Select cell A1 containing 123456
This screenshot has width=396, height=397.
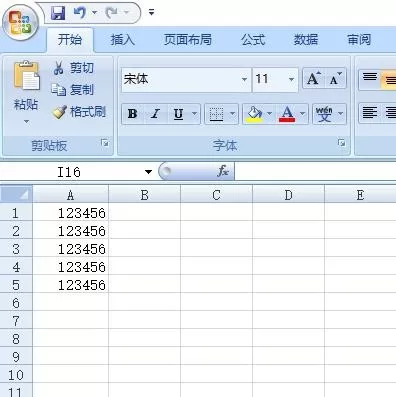[x=71, y=213]
